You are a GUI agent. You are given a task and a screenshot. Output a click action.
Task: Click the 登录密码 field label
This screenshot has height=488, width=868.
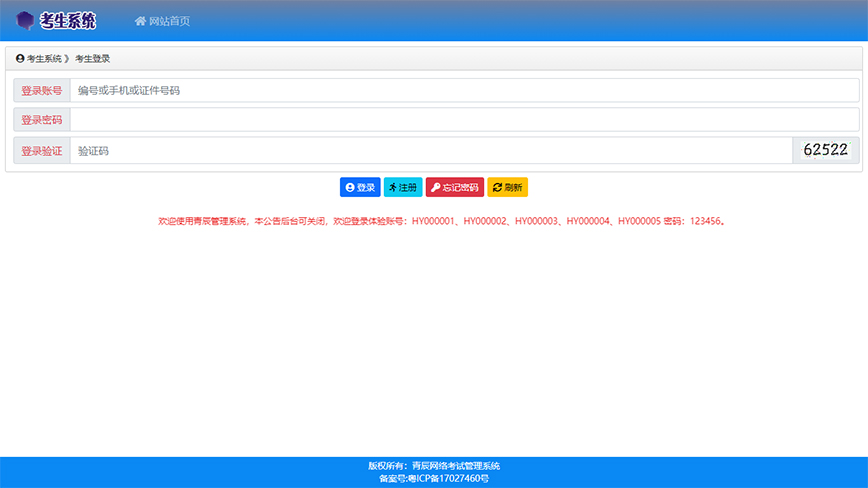tap(42, 120)
